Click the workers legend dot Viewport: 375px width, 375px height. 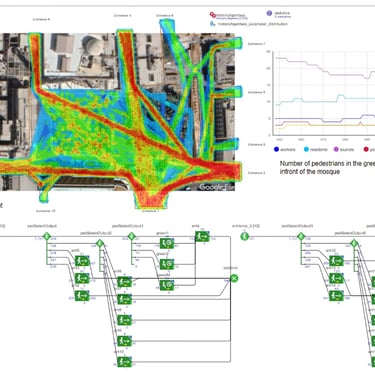click(276, 149)
